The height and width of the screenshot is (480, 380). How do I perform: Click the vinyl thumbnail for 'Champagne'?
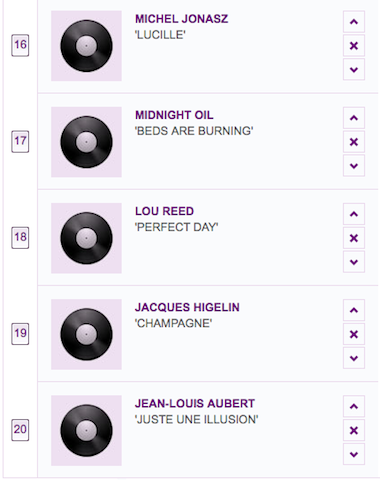tap(86, 334)
